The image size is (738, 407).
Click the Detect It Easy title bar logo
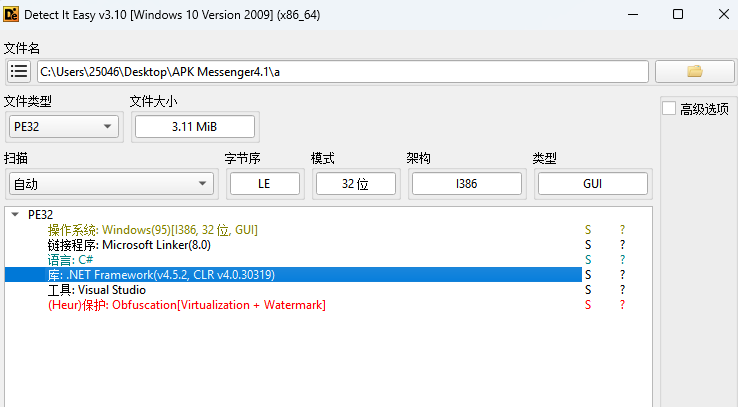click(11, 15)
